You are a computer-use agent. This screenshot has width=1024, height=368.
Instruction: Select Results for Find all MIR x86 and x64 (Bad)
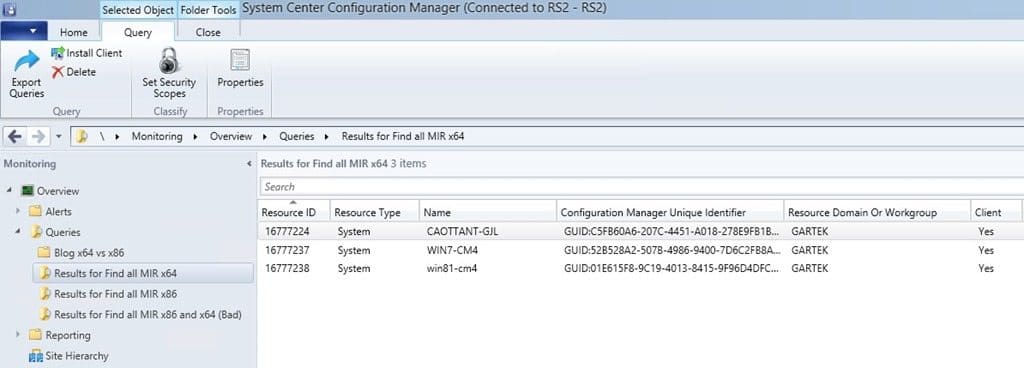point(148,314)
